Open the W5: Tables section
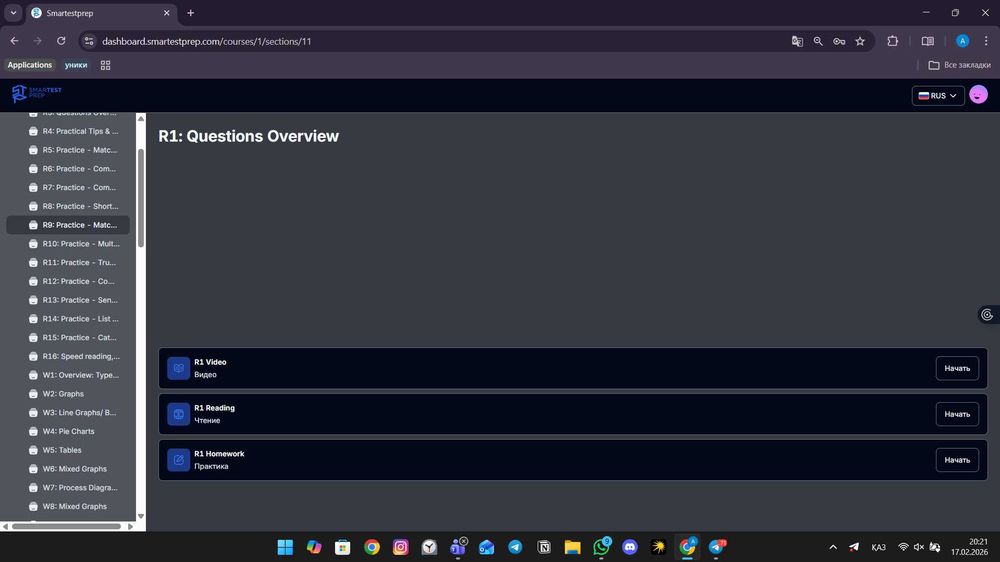 tap(68, 450)
